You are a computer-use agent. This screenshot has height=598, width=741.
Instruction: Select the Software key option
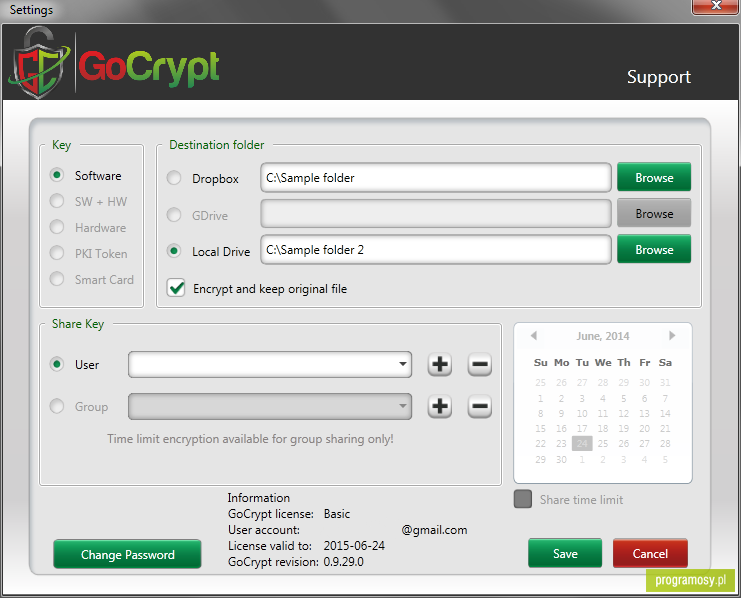pyautogui.click(x=57, y=175)
